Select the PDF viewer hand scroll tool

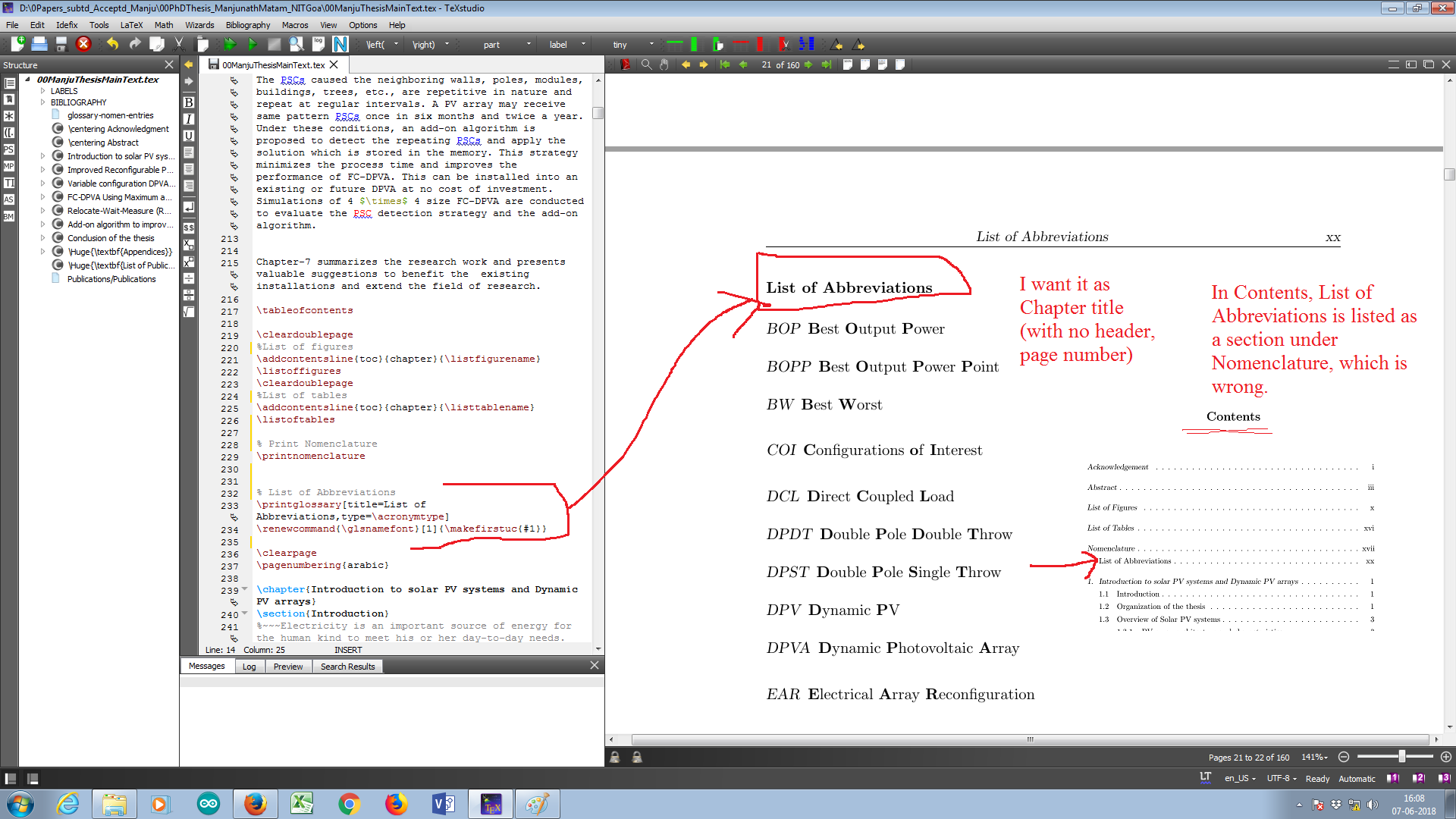pyautogui.click(x=664, y=64)
